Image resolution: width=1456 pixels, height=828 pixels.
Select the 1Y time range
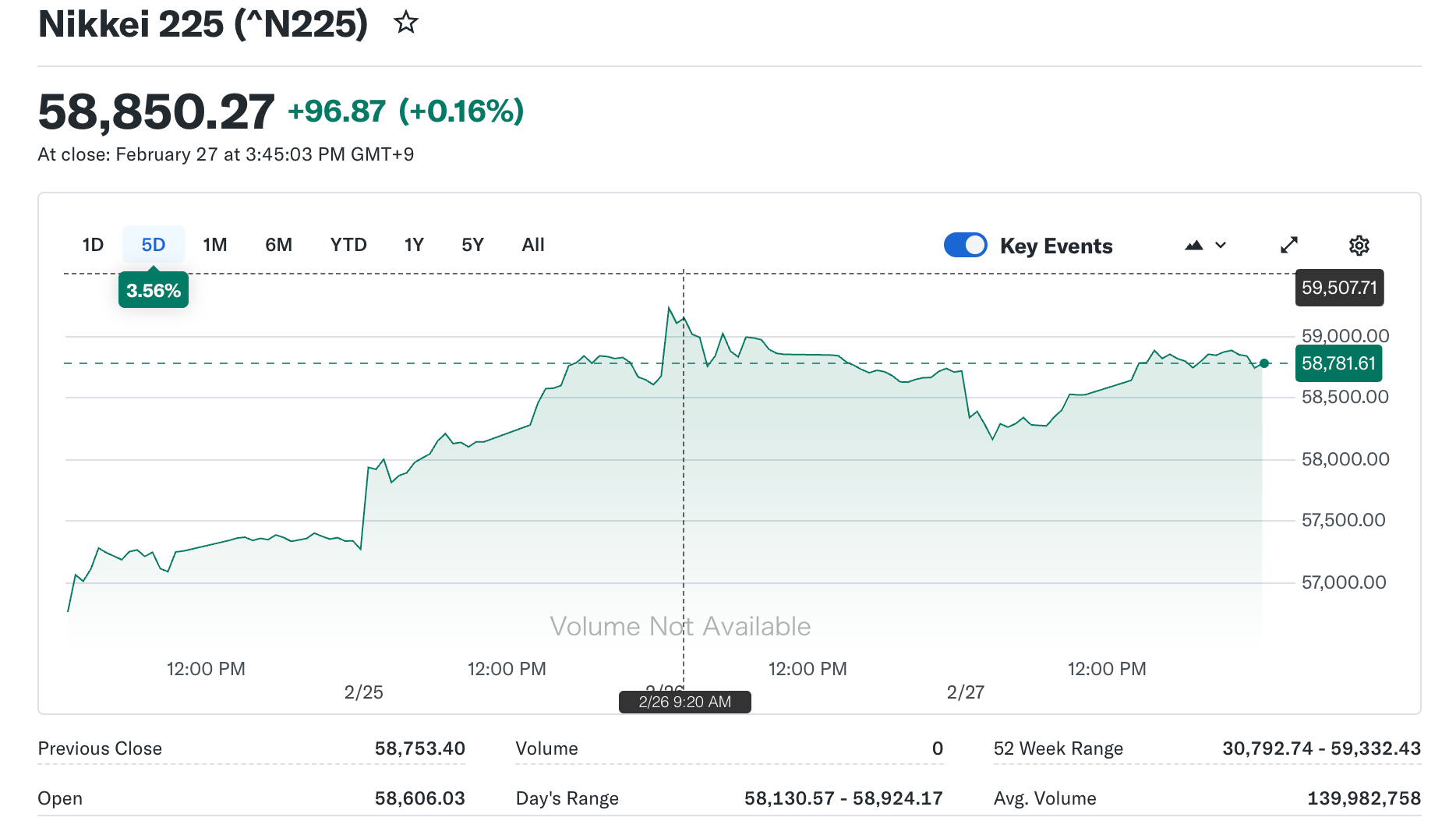point(414,245)
